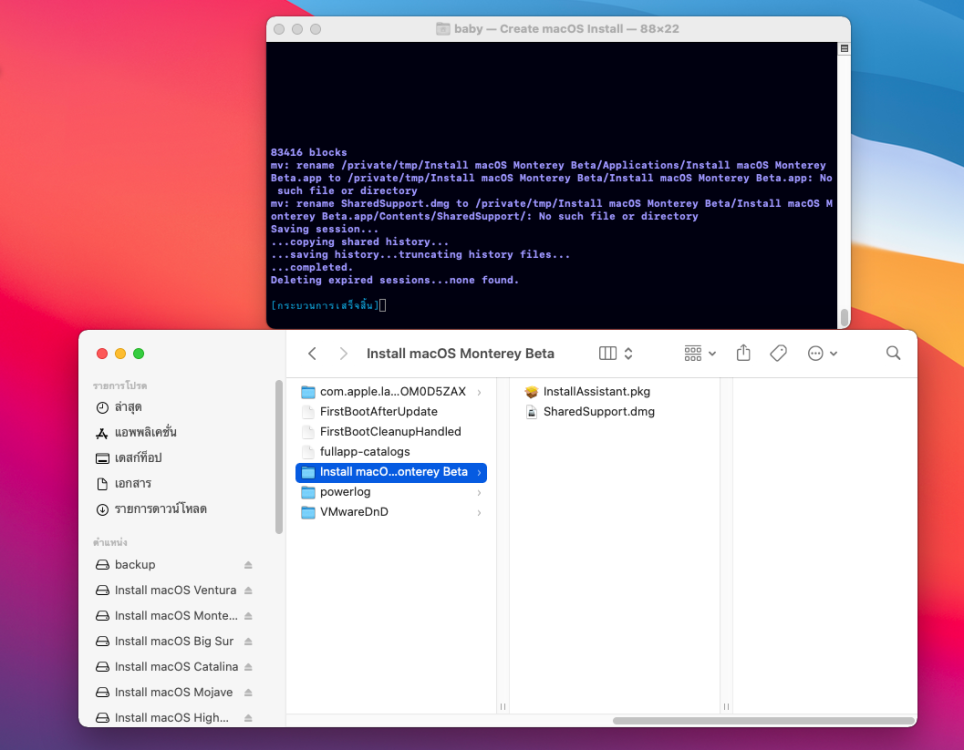
Task: Click Finder sidebar vertical scrollbar
Action: (279, 457)
